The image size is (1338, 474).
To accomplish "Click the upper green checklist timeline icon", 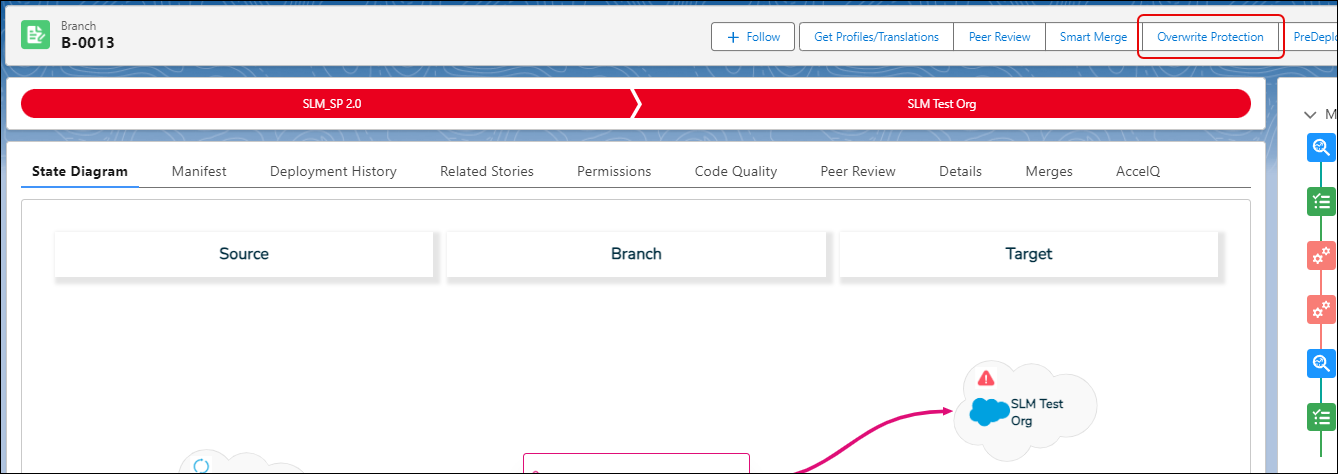I will coord(1321,202).
